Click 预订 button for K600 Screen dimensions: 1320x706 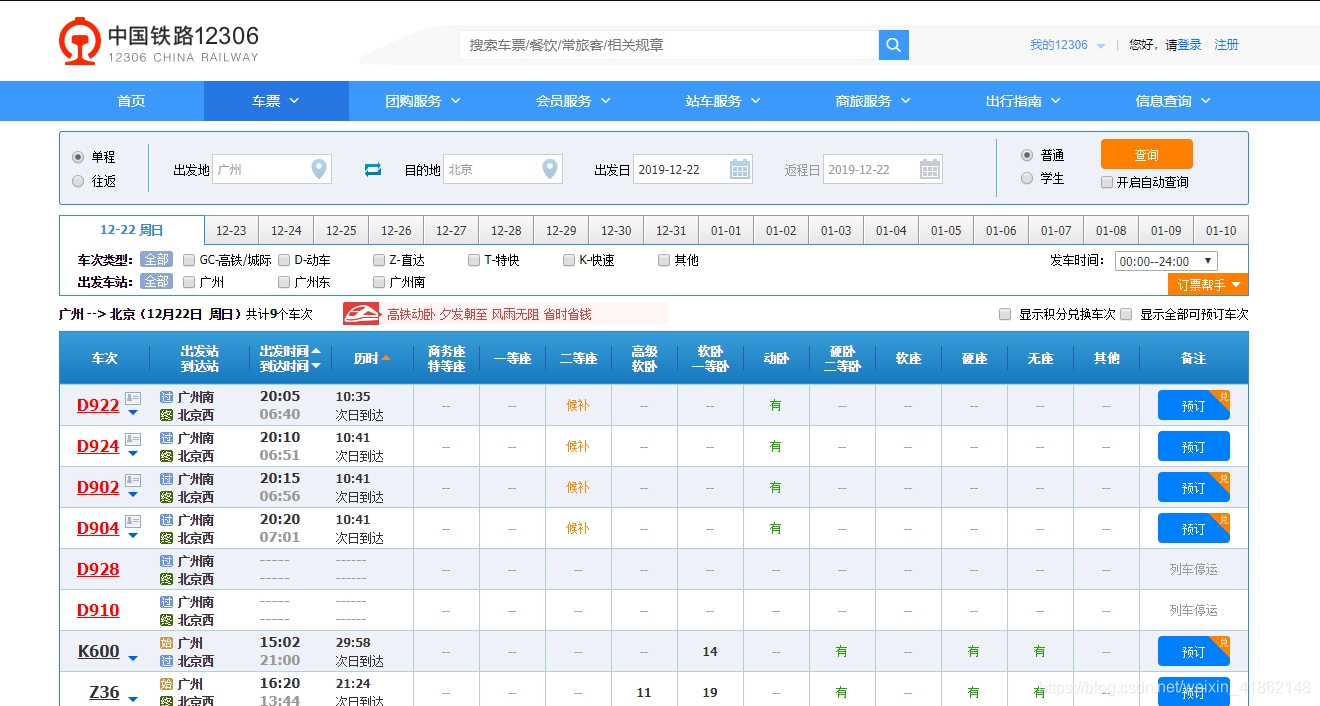(x=1194, y=651)
